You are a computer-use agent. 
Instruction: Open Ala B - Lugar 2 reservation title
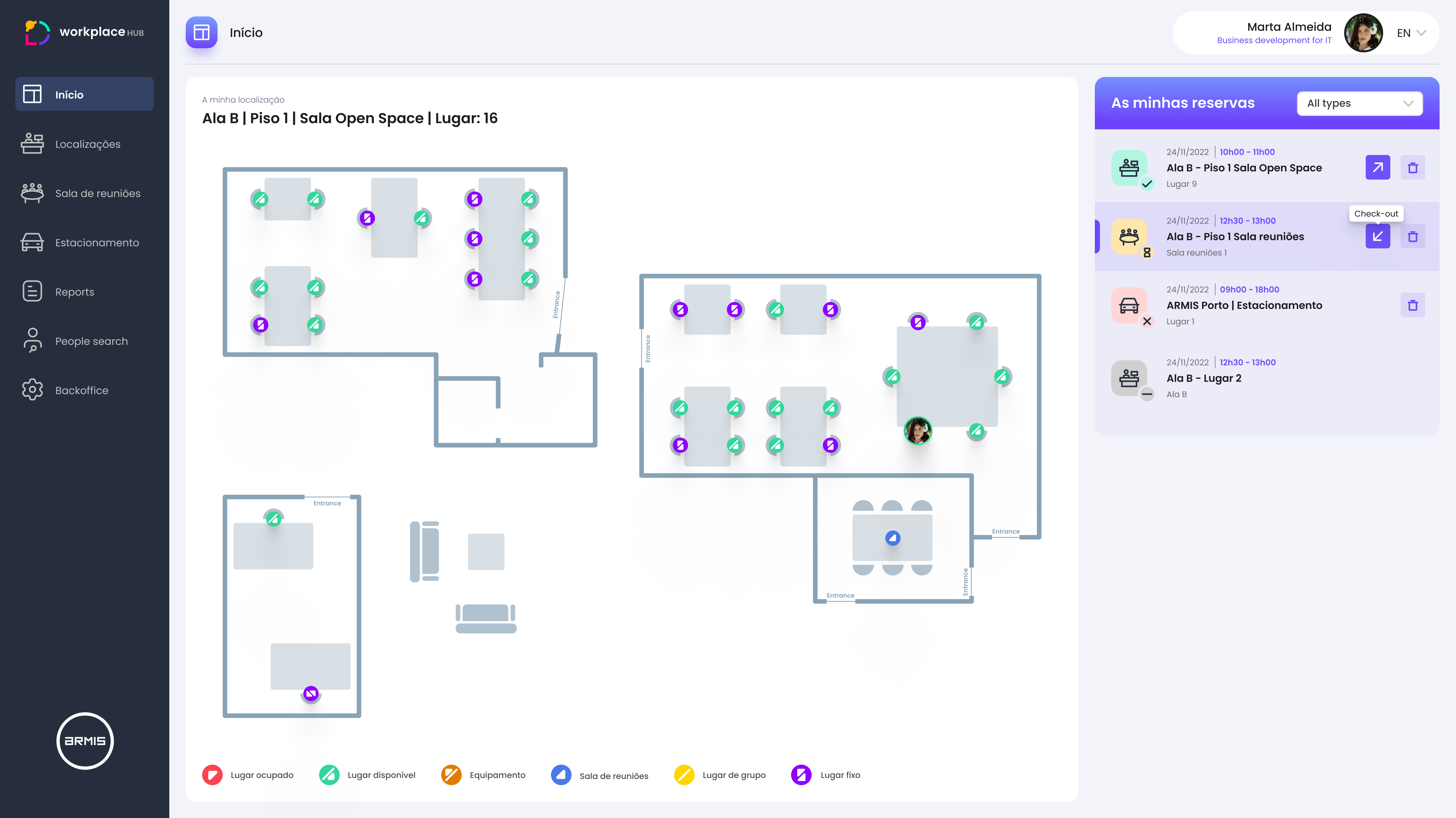point(1204,378)
